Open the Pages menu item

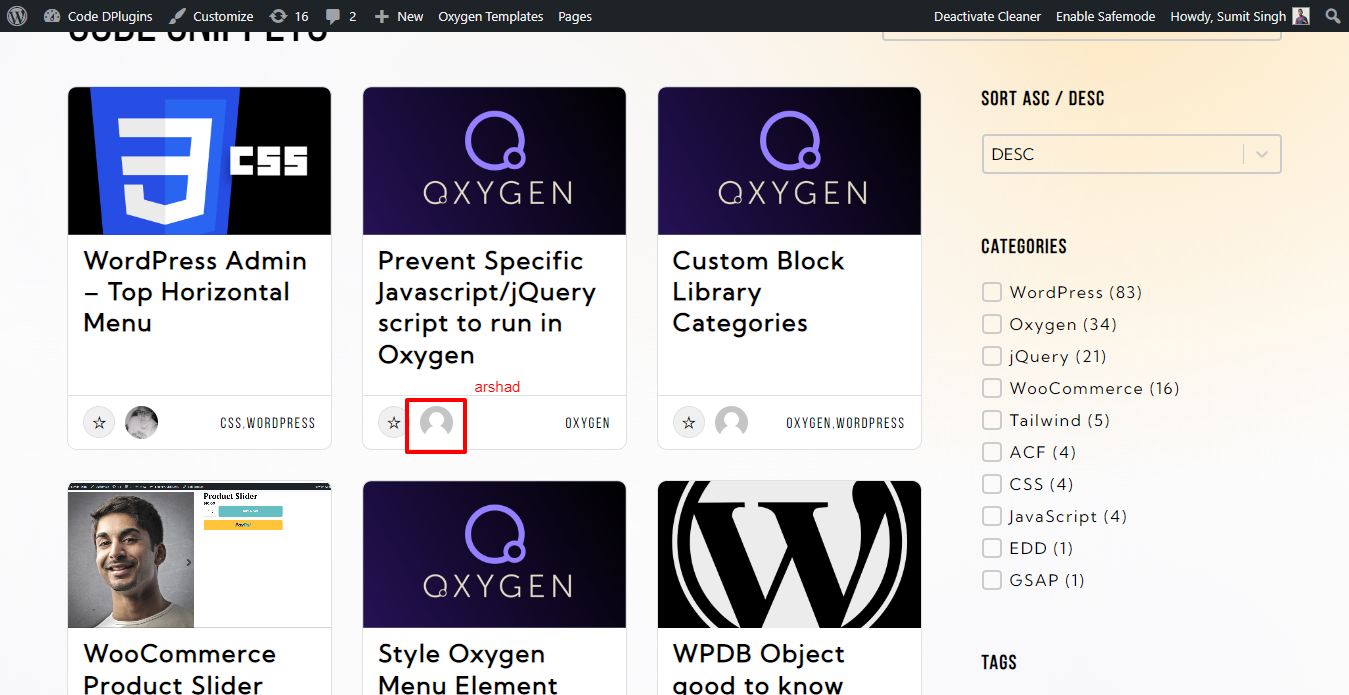574,16
